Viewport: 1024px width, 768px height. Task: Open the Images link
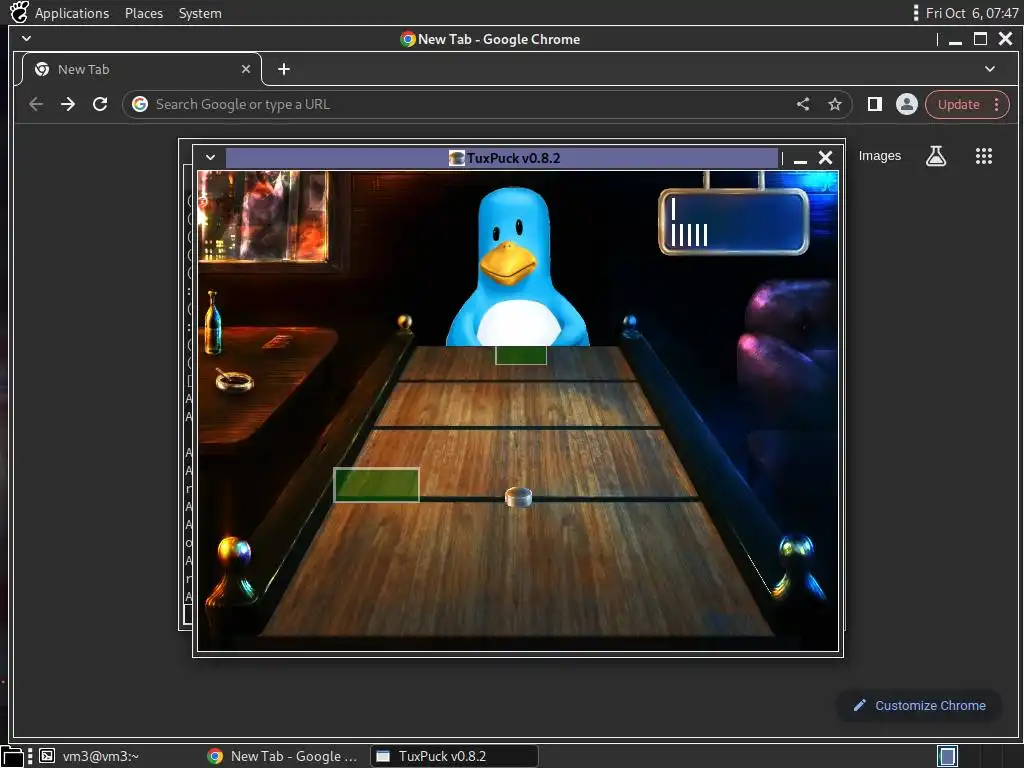(x=880, y=156)
